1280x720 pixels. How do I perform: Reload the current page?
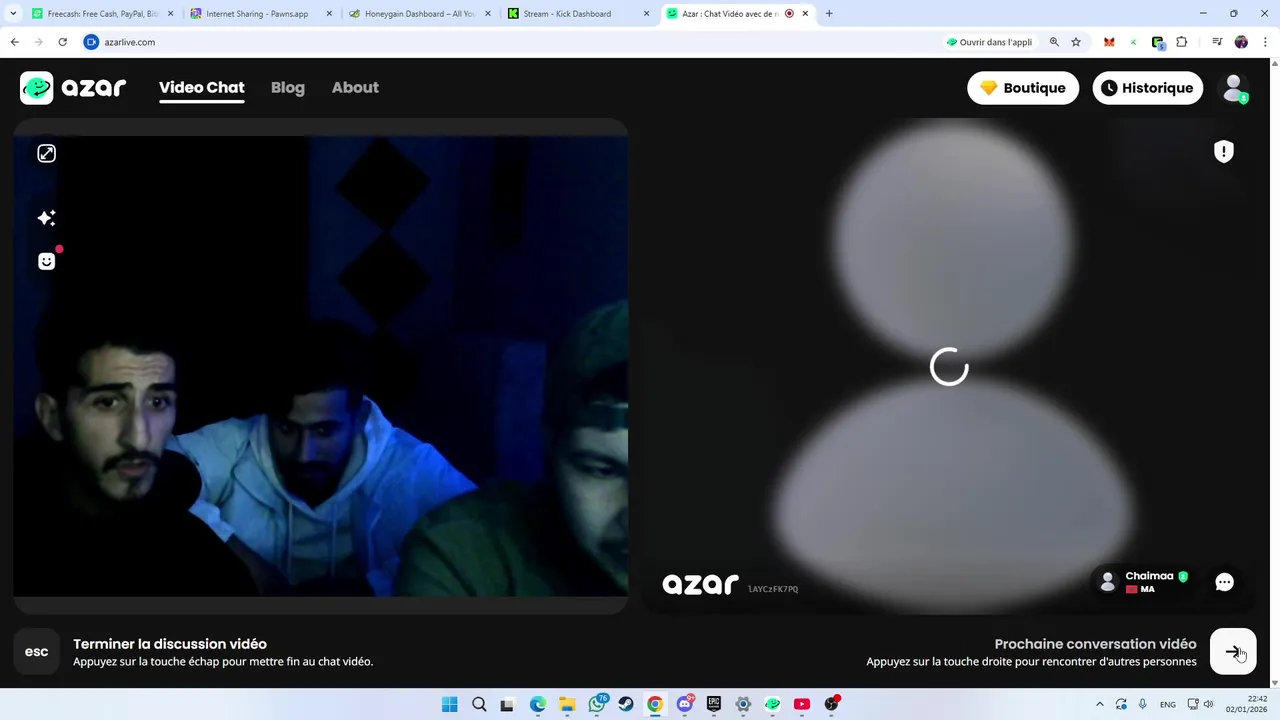click(x=62, y=42)
